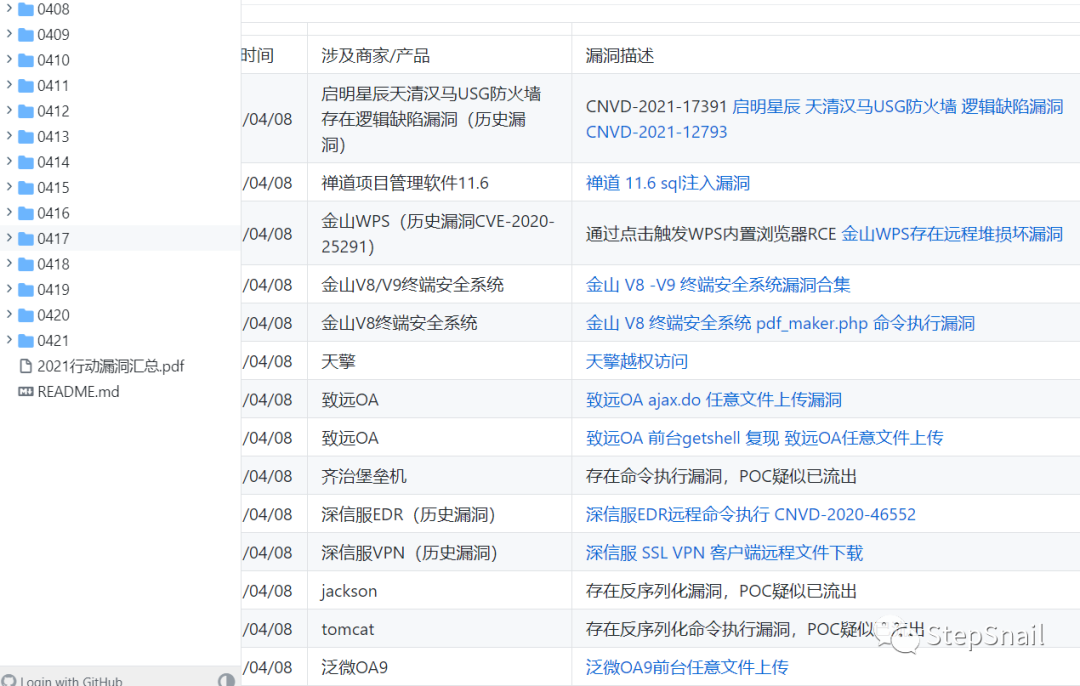Select the 0418 tree row label
This screenshot has height=686, width=1080.
[53, 264]
